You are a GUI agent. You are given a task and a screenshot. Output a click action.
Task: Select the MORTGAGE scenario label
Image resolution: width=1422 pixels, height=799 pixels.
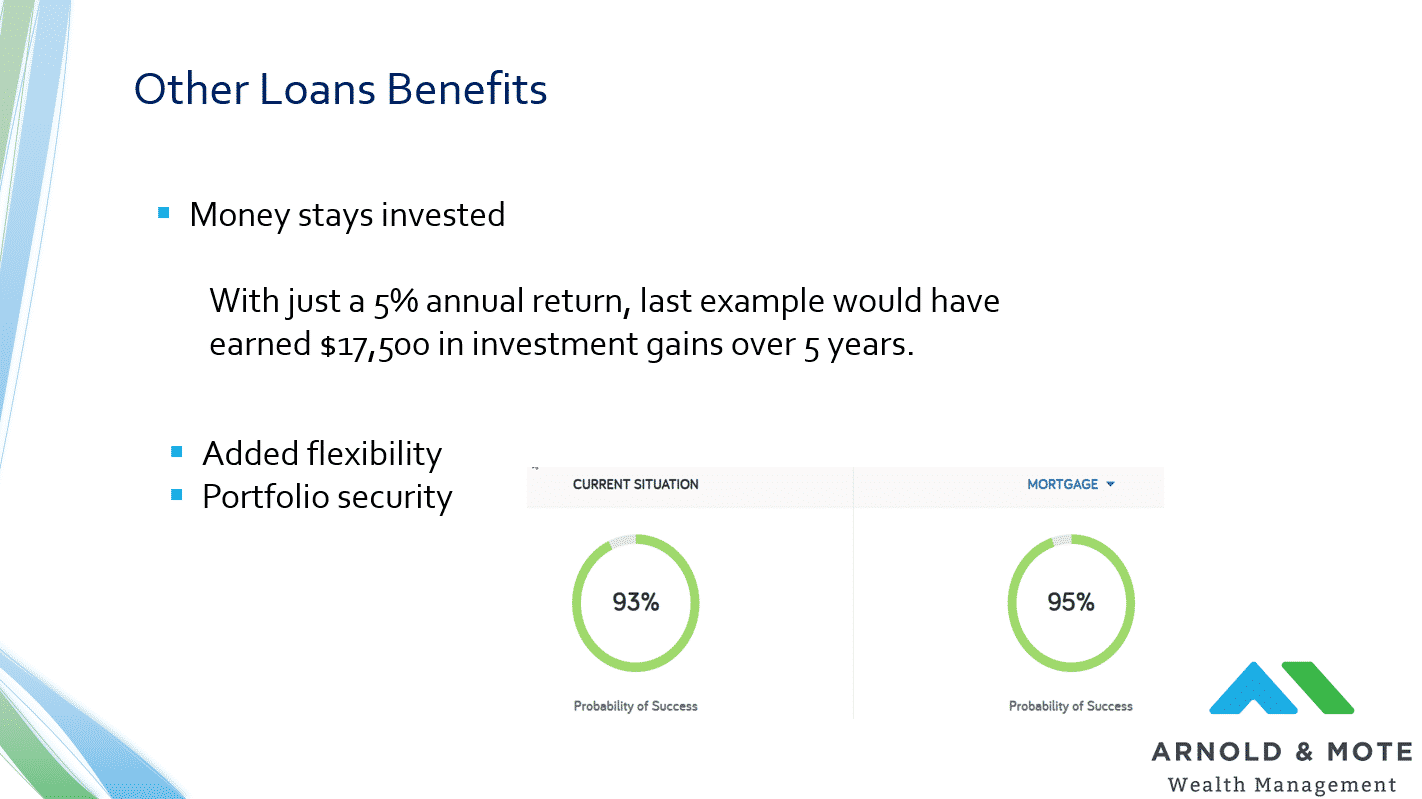click(1062, 484)
